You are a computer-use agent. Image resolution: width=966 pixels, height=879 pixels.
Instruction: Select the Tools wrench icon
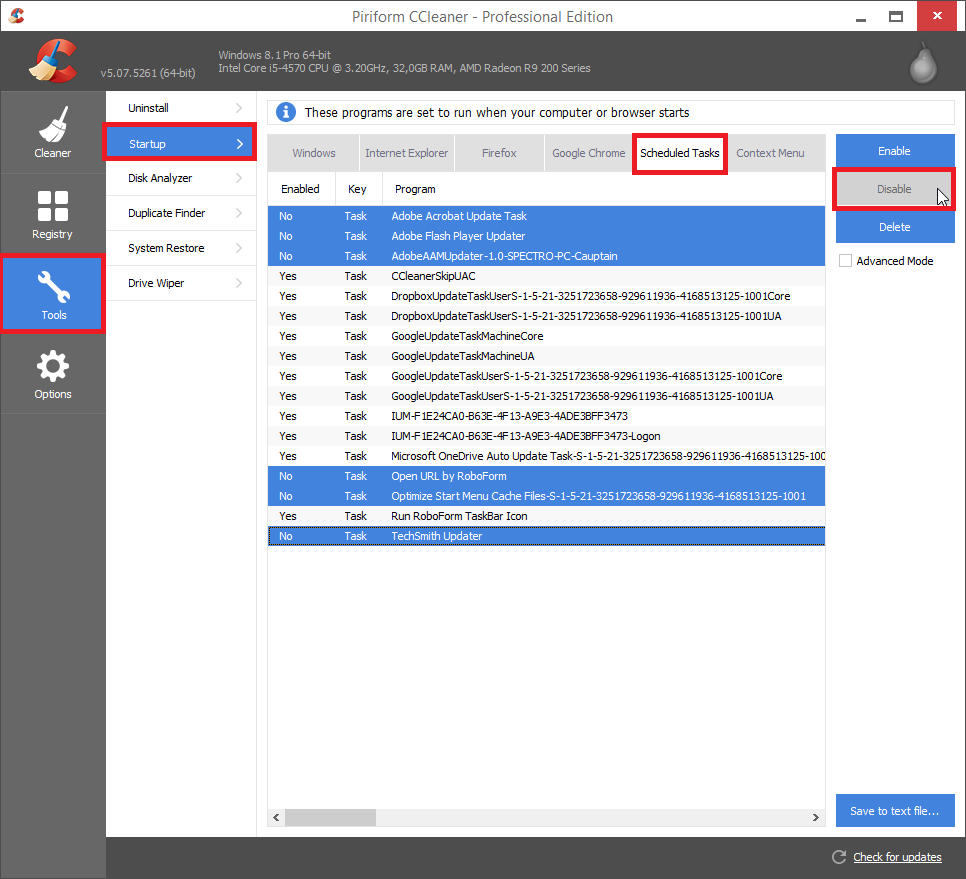(x=54, y=287)
